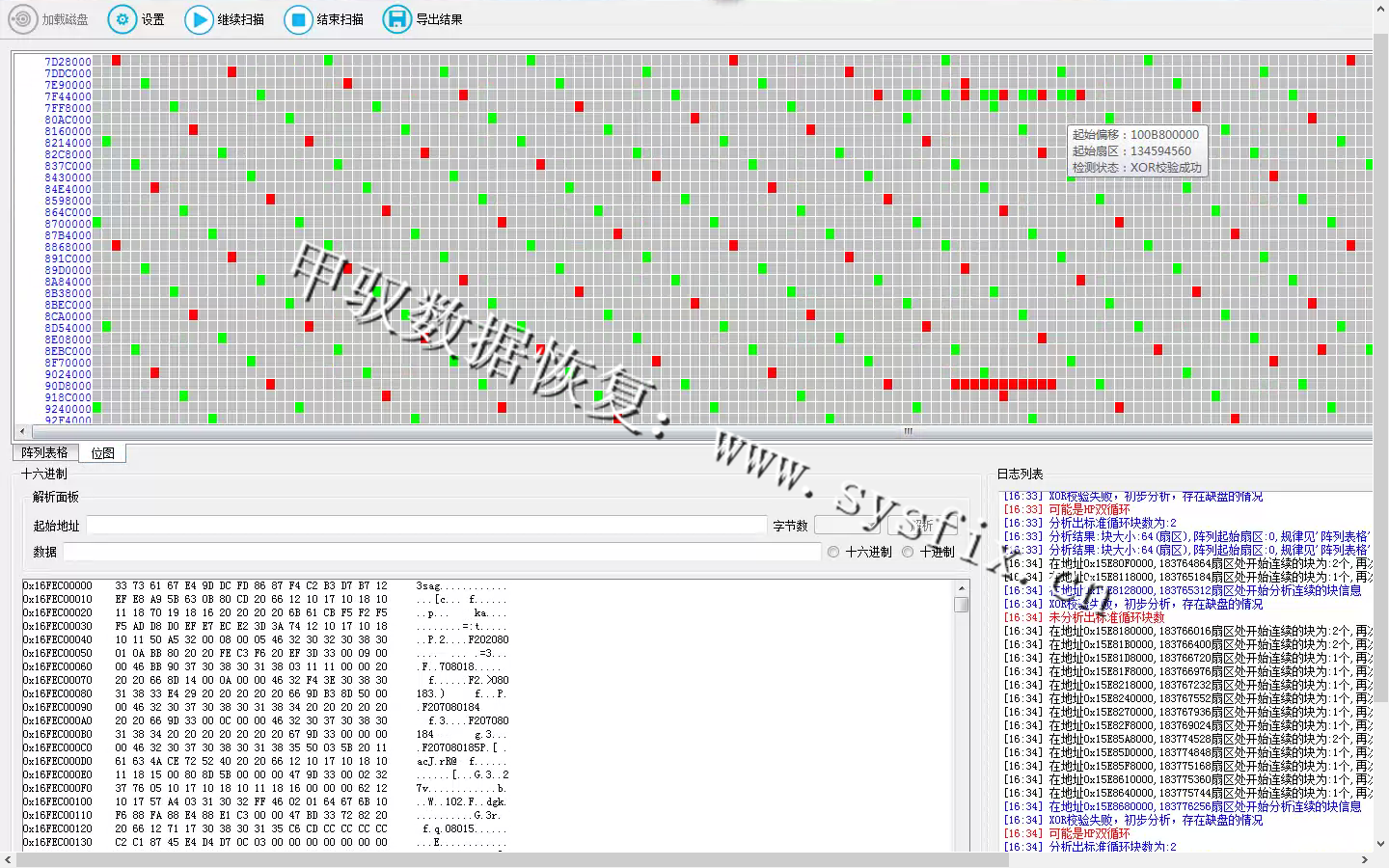Click hex row 0x16FEC00060
Image resolution: width=1389 pixels, height=868 pixels.
[x=265, y=666]
